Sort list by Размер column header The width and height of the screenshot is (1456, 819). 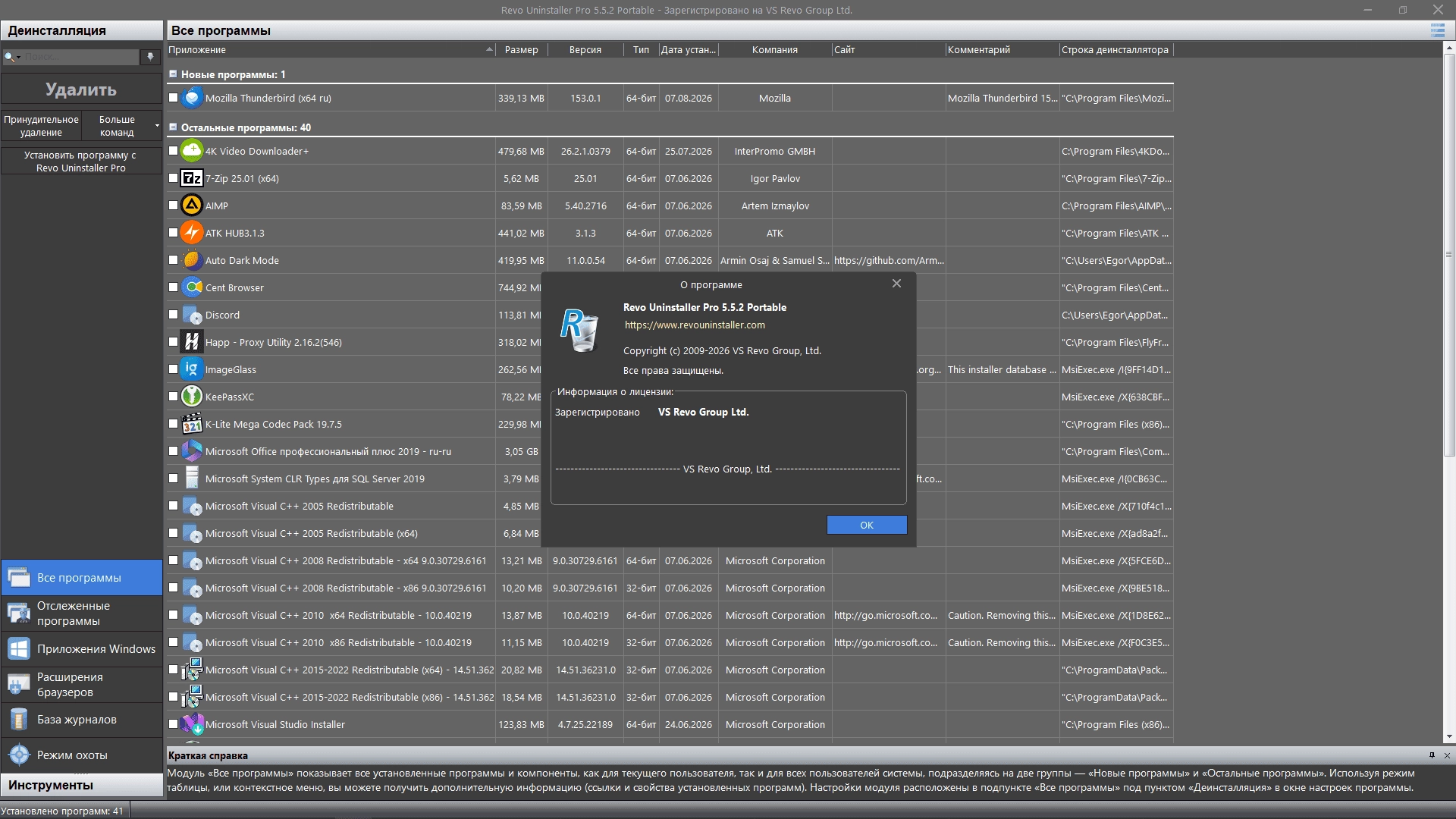[522, 50]
